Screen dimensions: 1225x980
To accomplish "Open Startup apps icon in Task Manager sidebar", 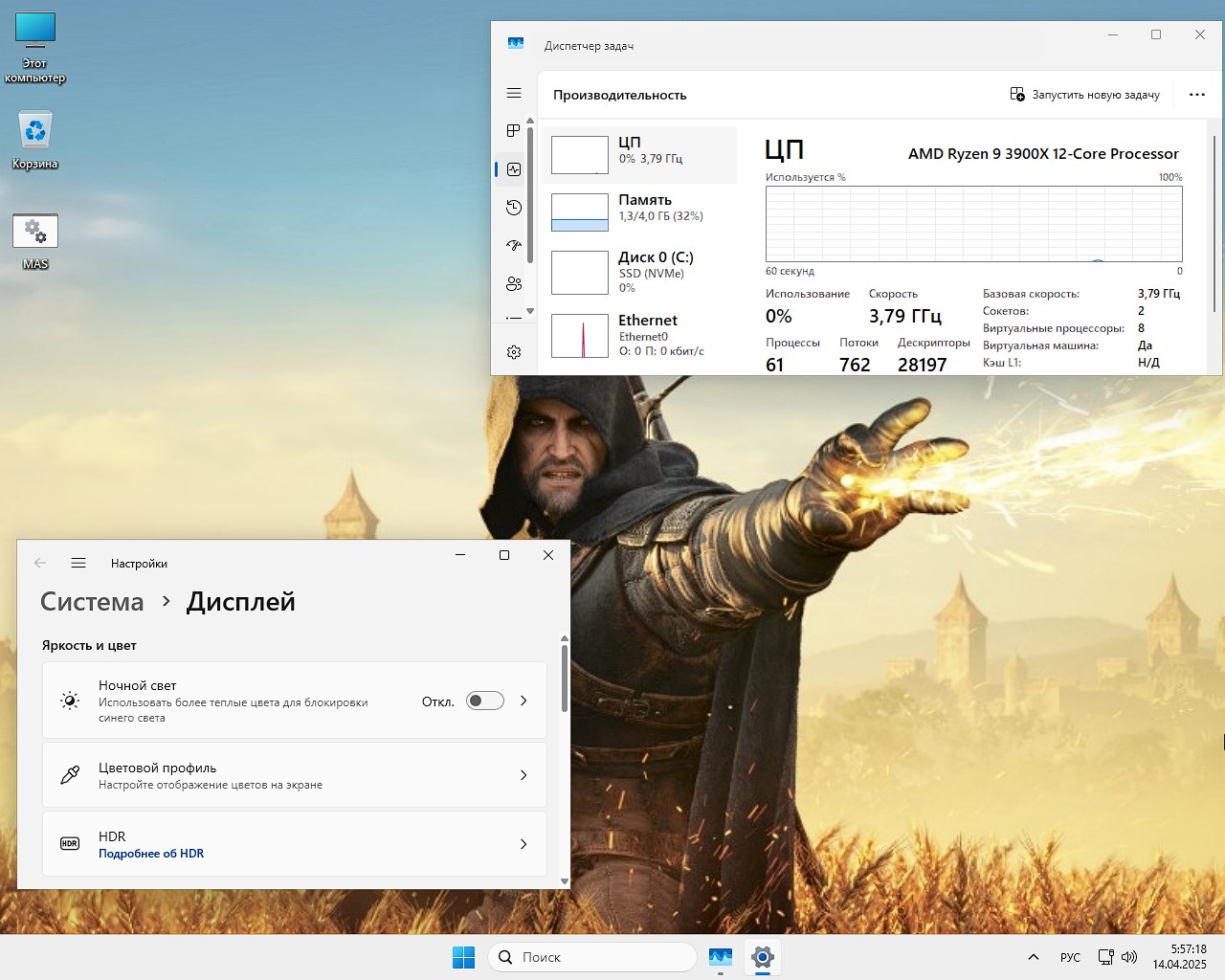I will pos(514,246).
